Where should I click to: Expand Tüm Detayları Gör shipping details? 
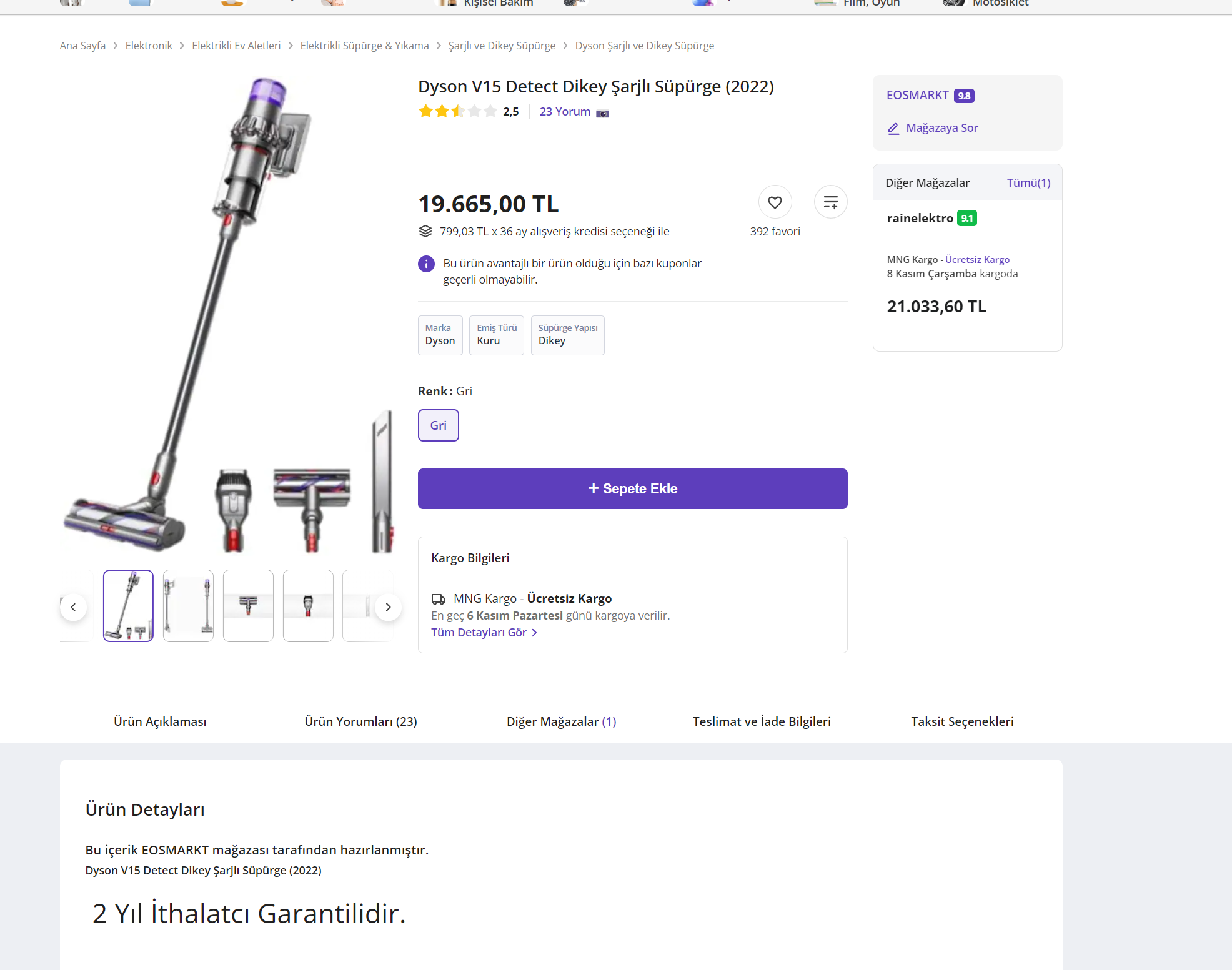click(484, 633)
